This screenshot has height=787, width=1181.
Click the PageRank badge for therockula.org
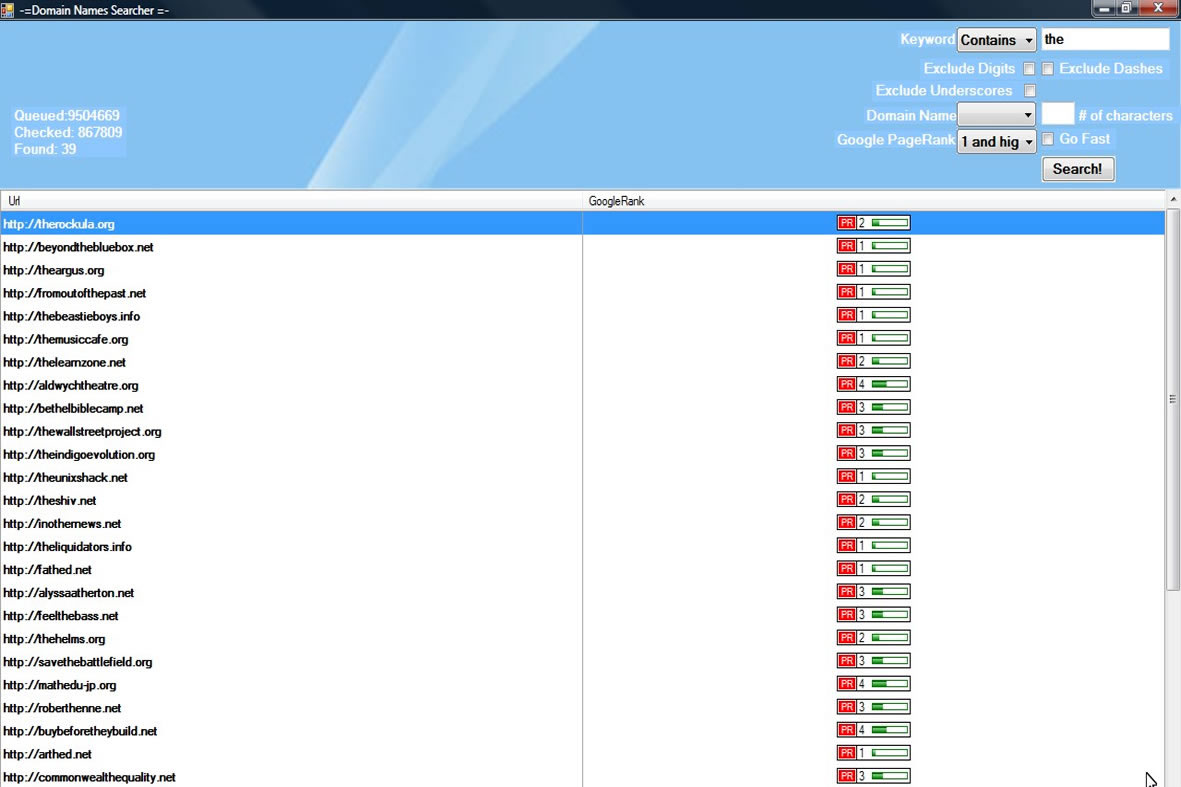pyautogui.click(x=874, y=223)
